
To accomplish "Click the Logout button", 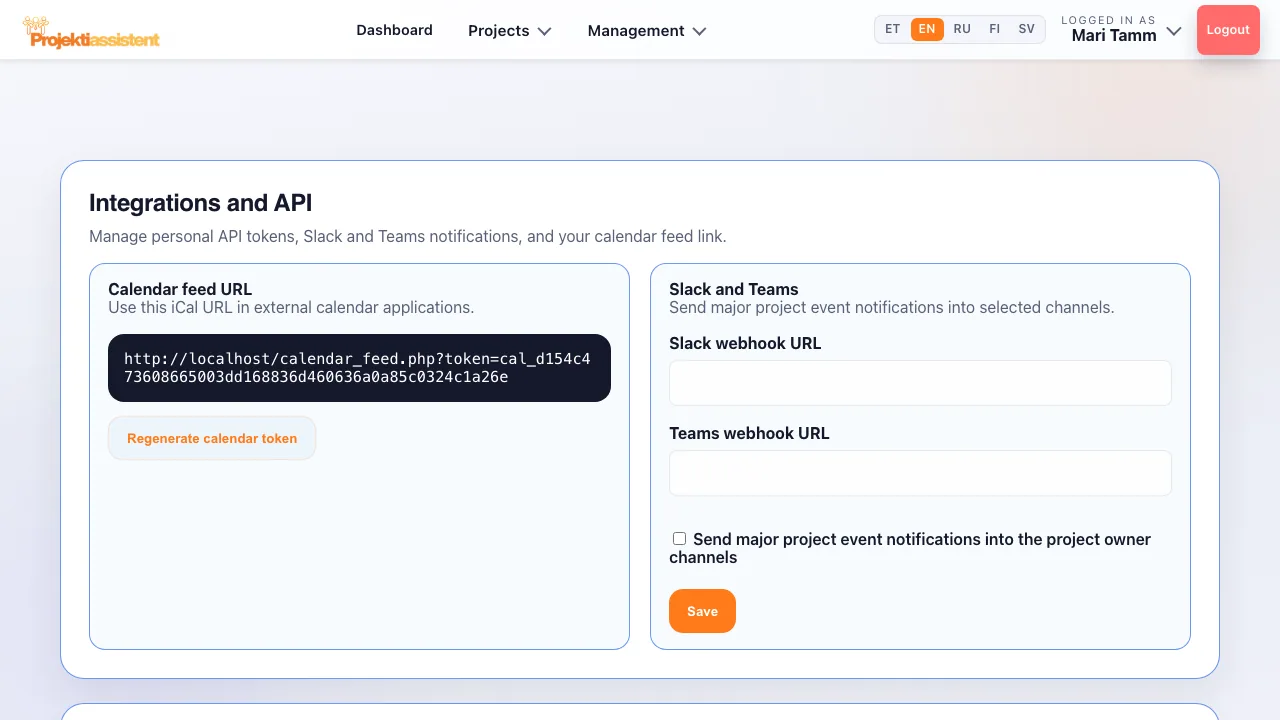I will [x=1228, y=30].
